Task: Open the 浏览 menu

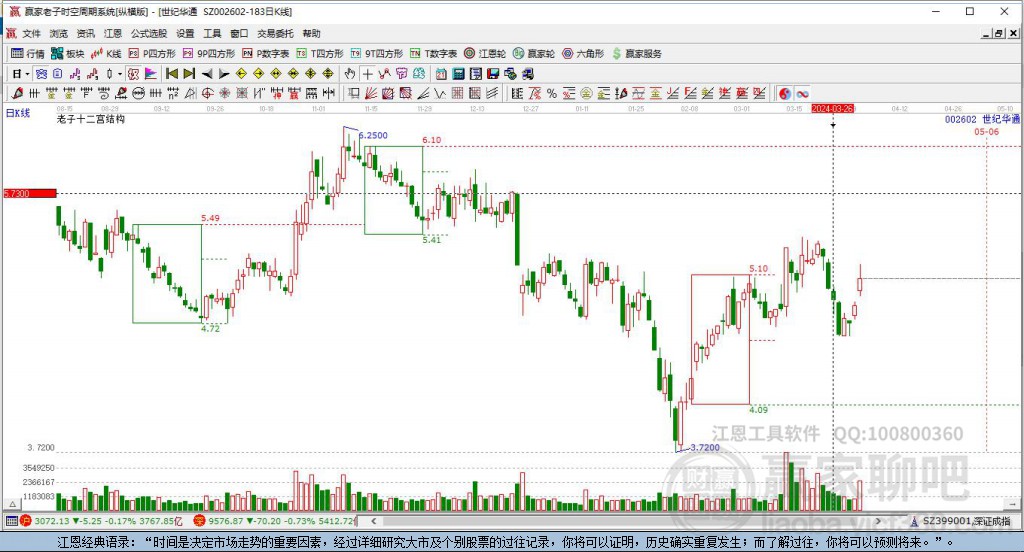Action: [x=58, y=33]
